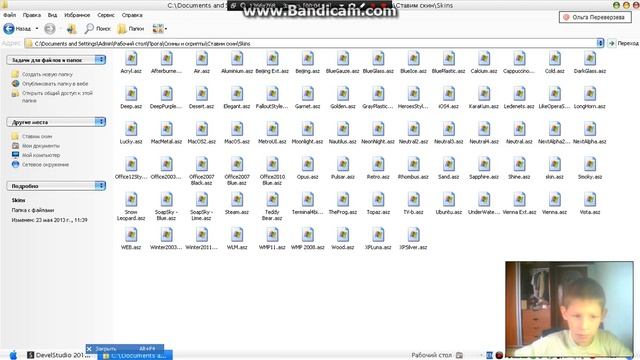Select the LongHorn.asz file

(590, 98)
